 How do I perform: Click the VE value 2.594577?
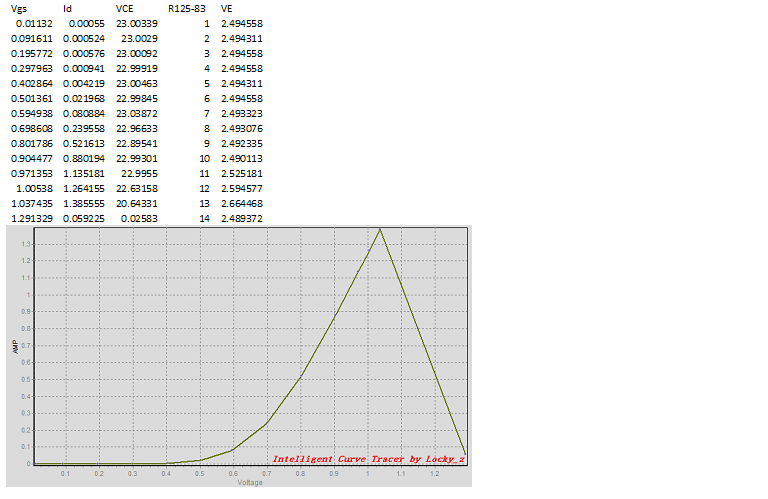click(242, 189)
